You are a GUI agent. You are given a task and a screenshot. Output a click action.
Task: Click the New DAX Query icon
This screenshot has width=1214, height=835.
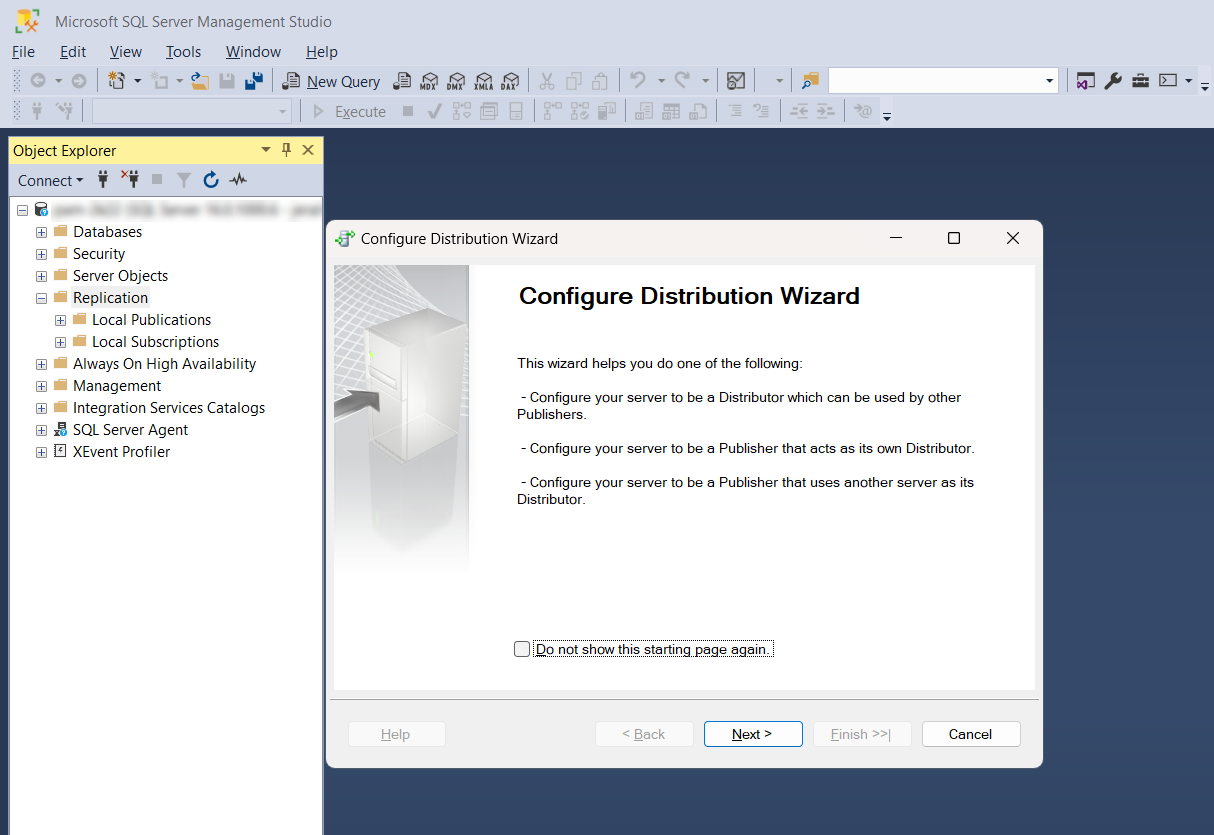(511, 81)
